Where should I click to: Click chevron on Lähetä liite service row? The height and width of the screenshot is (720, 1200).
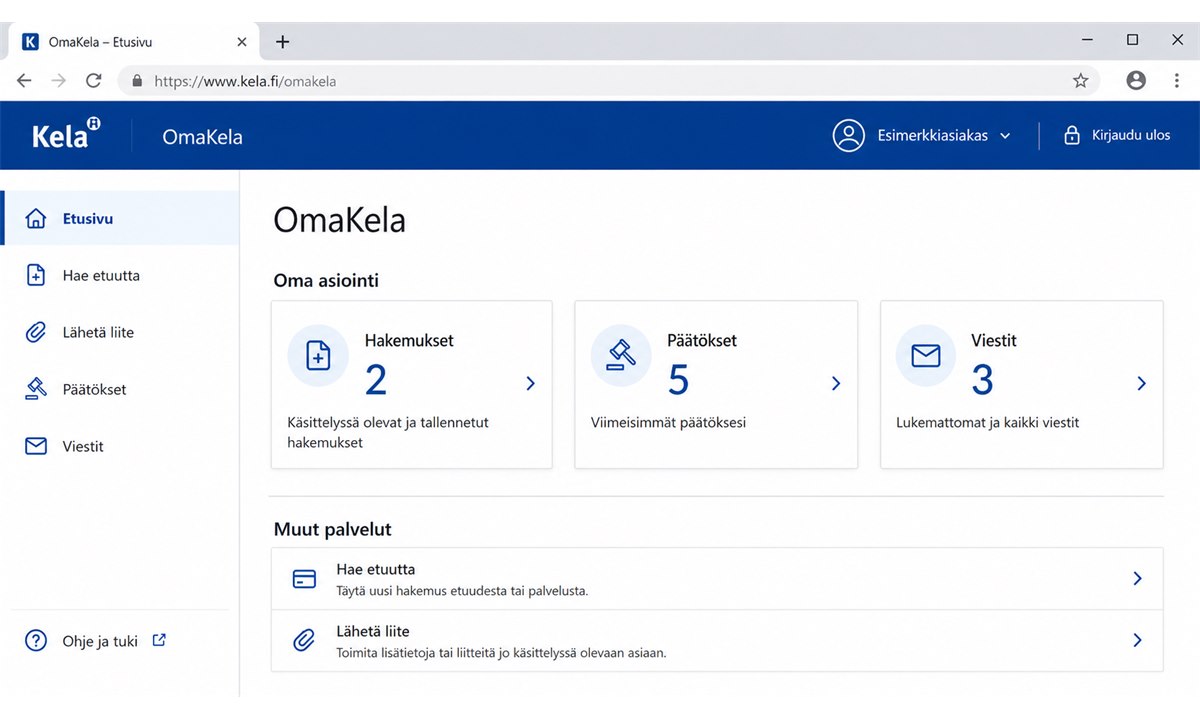(1137, 640)
